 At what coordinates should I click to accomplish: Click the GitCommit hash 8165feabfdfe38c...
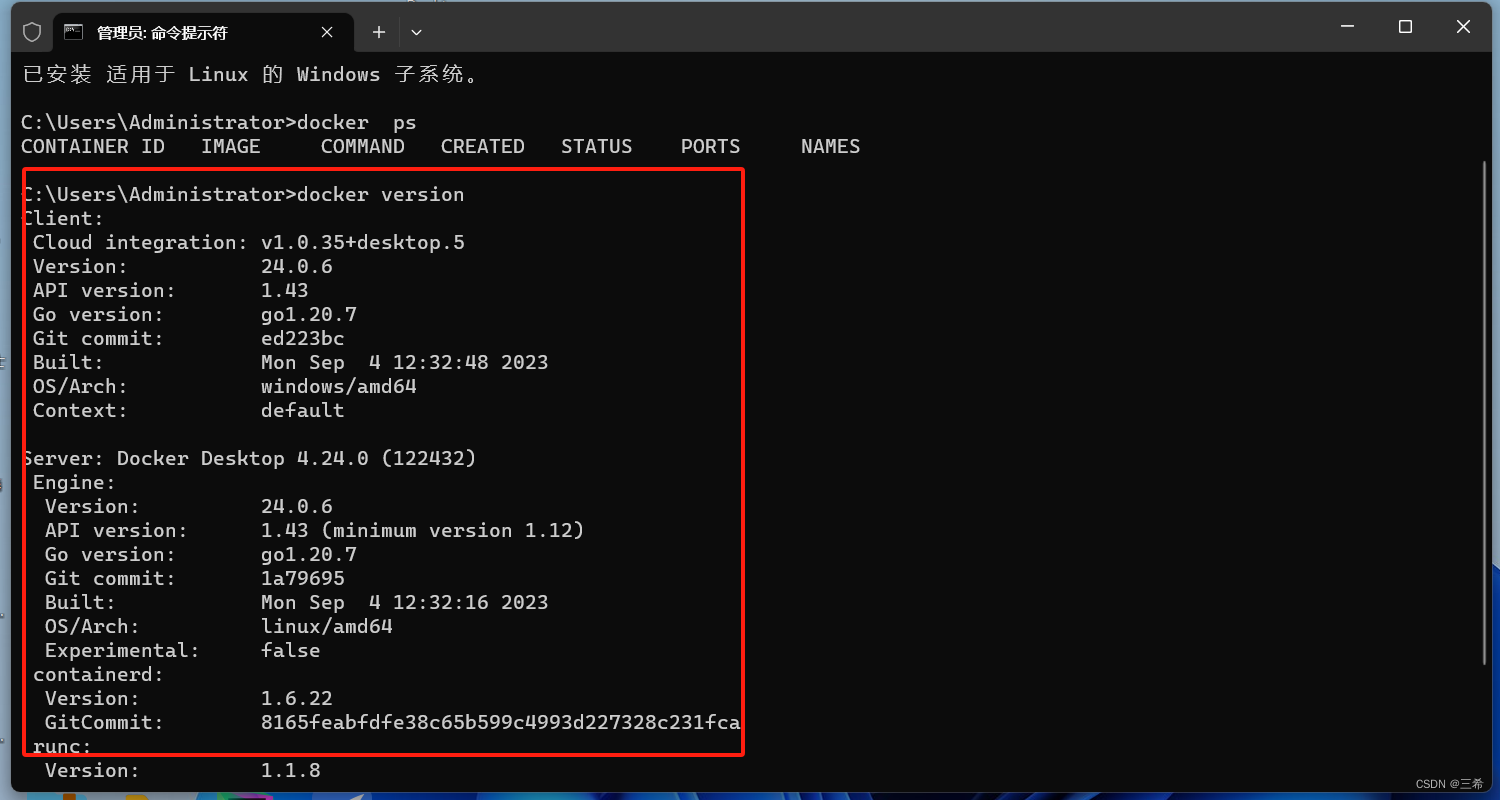[501, 722]
